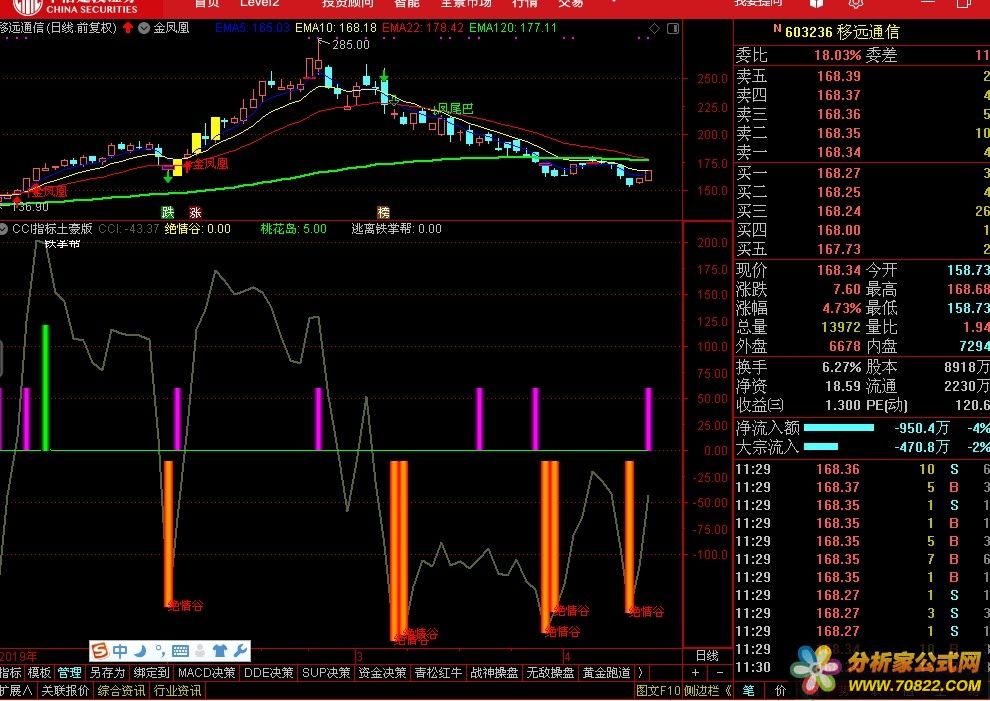This screenshot has height=701, width=990.
Task: Click 卖一 price 168.34
Action: [838, 152]
